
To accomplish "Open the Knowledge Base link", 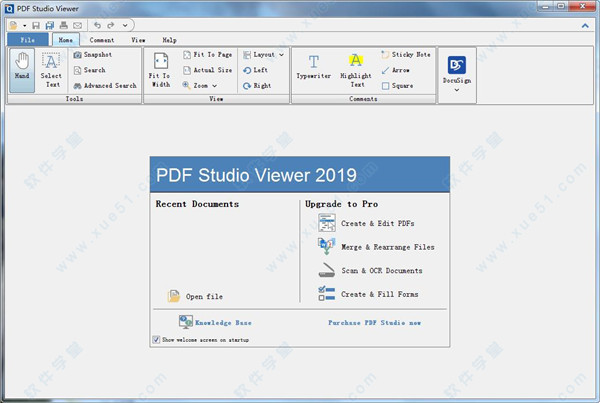I will [x=215, y=322].
